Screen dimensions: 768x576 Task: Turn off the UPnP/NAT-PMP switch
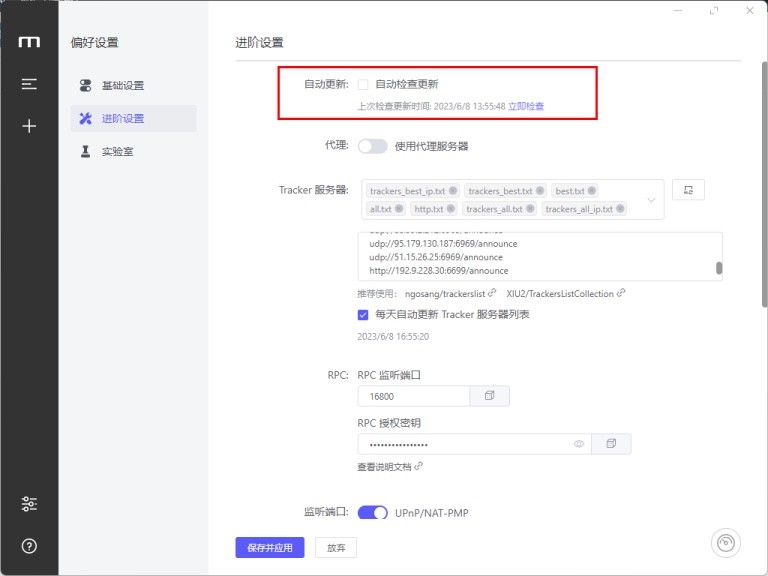click(373, 512)
